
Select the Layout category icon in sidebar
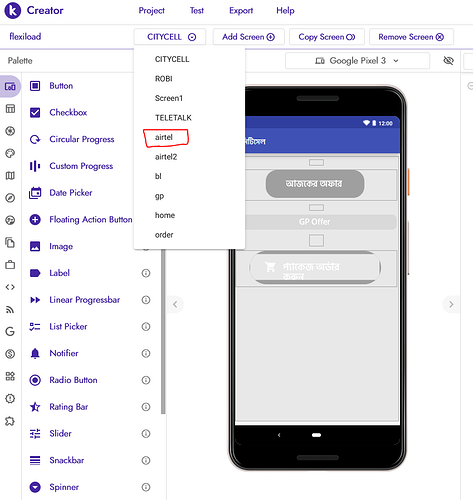pyautogui.click(x=10, y=109)
